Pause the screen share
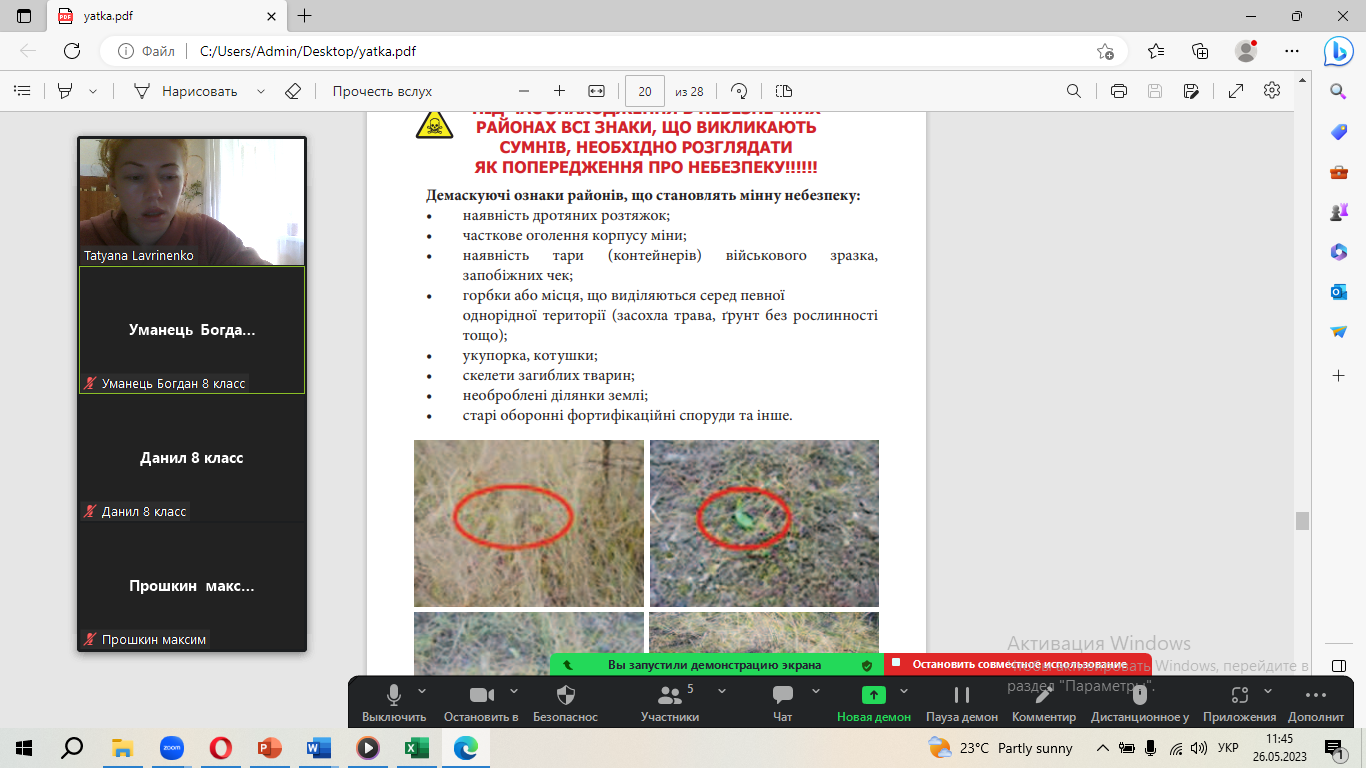Image resolution: width=1366 pixels, height=768 pixels. [962, 703]
